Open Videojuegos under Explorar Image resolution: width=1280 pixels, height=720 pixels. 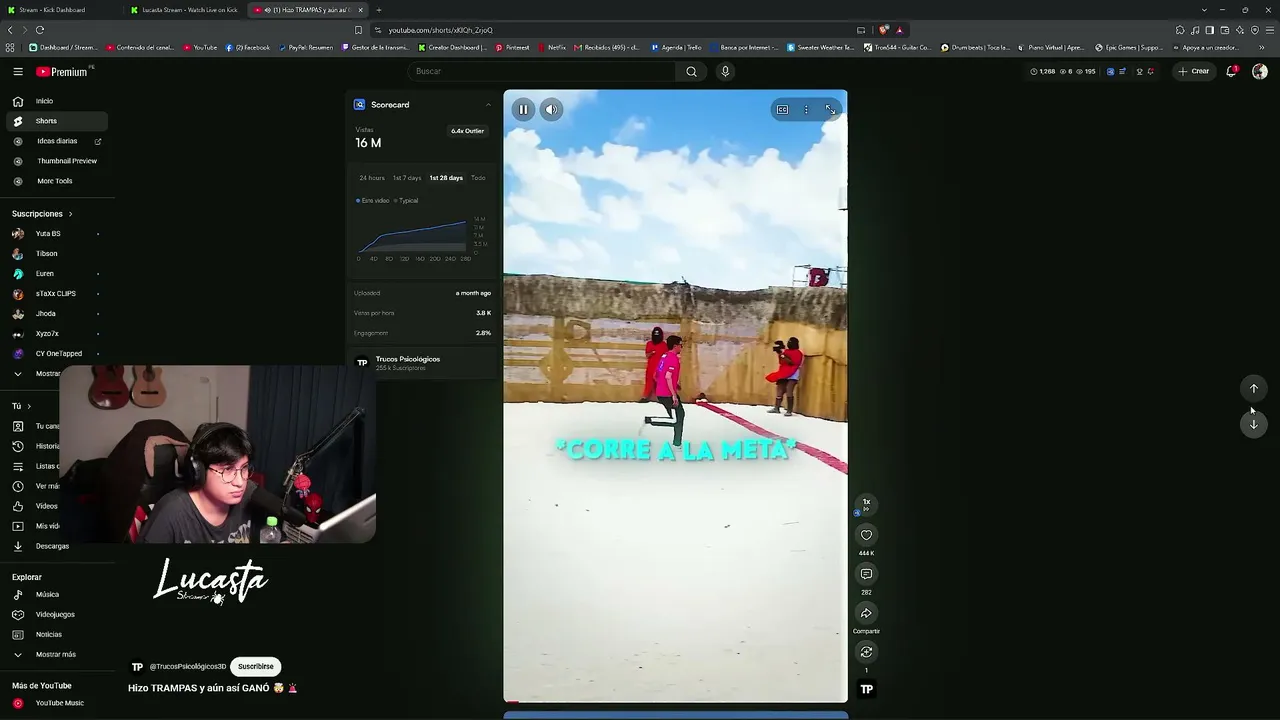tap(56, 615)
